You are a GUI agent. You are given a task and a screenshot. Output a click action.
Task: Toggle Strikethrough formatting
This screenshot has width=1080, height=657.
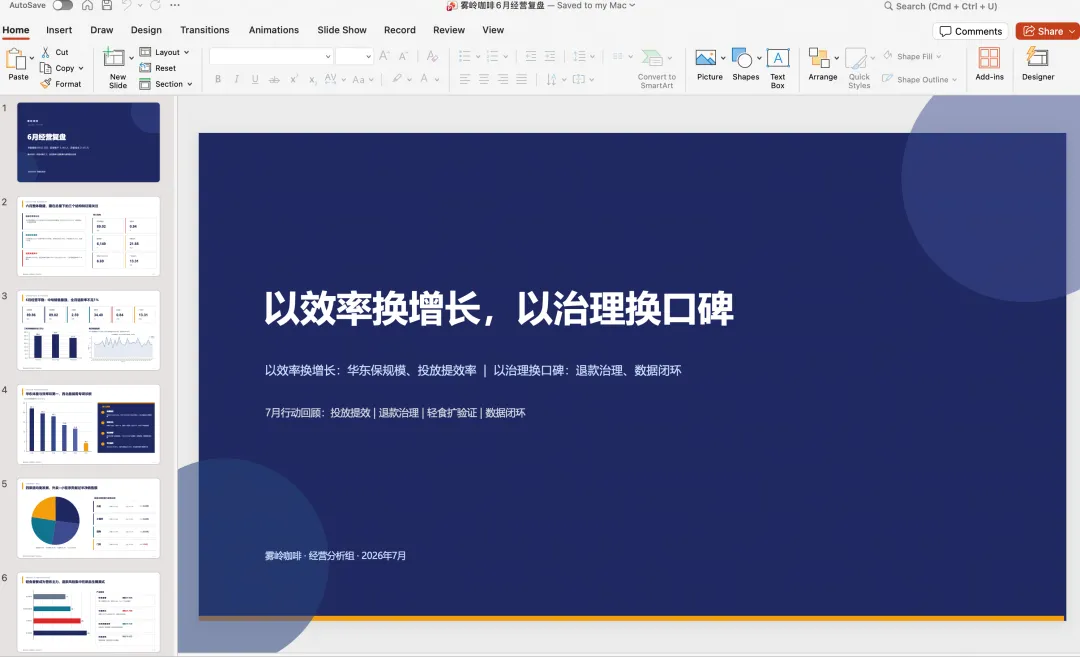click(x=274, y=79)
